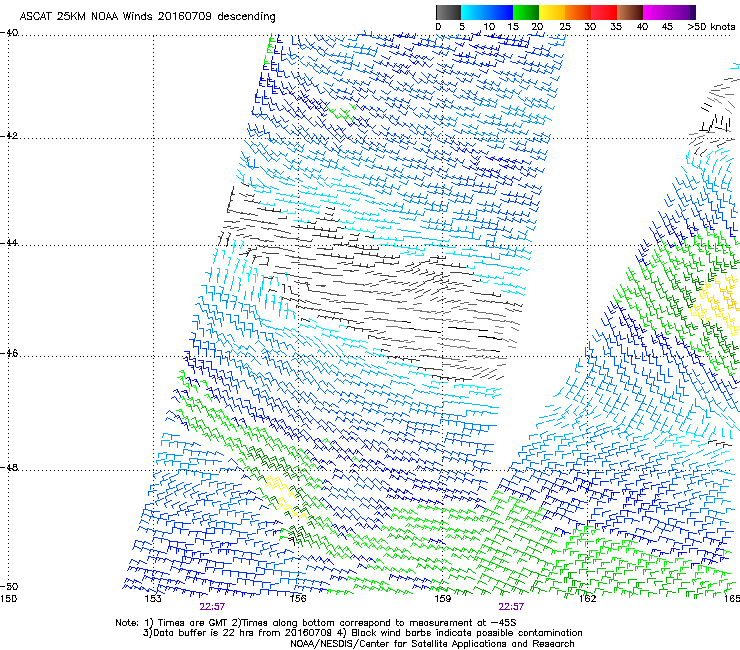Click the latitude label '-46'
The width and height of the screenshot is (740, 650).
click(x=9, y=353)
